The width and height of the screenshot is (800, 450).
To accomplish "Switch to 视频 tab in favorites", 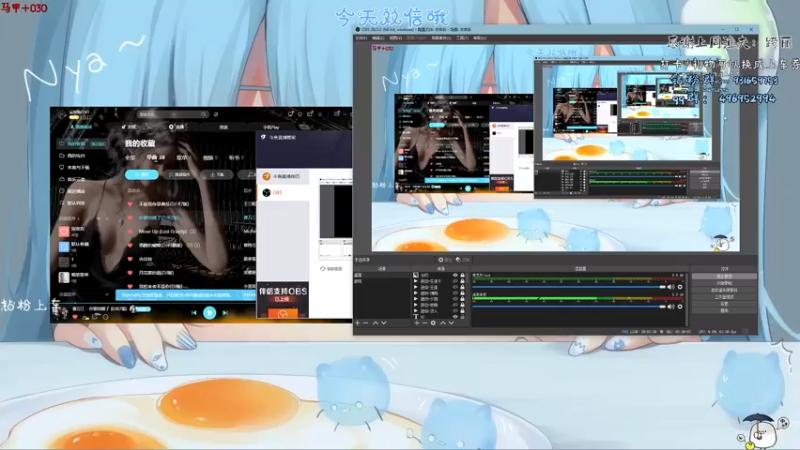I will coord(210,158).
